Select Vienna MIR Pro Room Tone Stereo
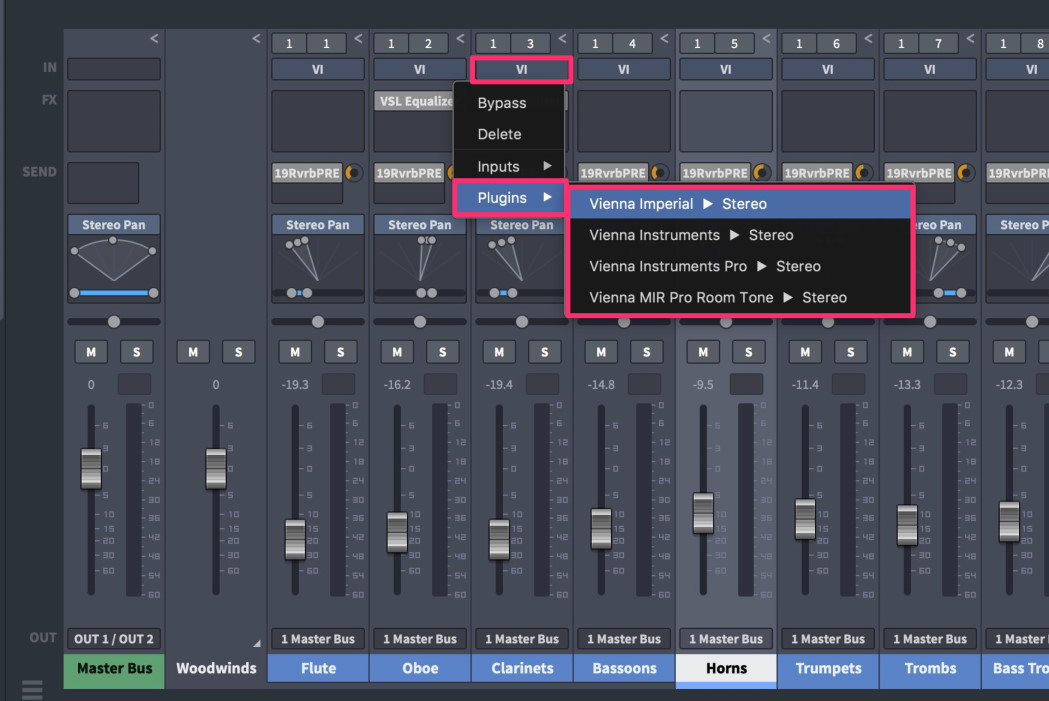This screenshot has height=701, width=1049. [x=740, y=298]
